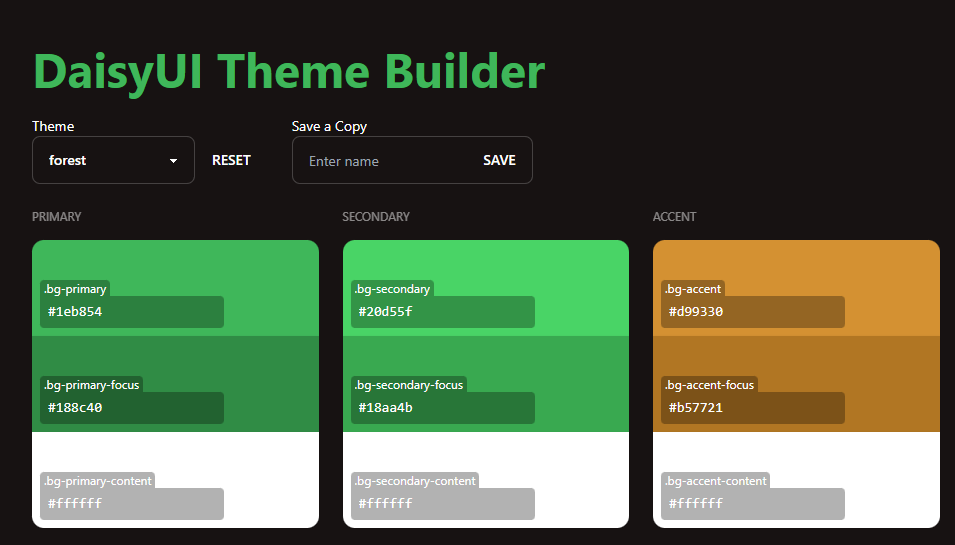Viewport: 955px width, 545px height.
Task: Click the .bg-accent label
Action: [x=693, y=289]
